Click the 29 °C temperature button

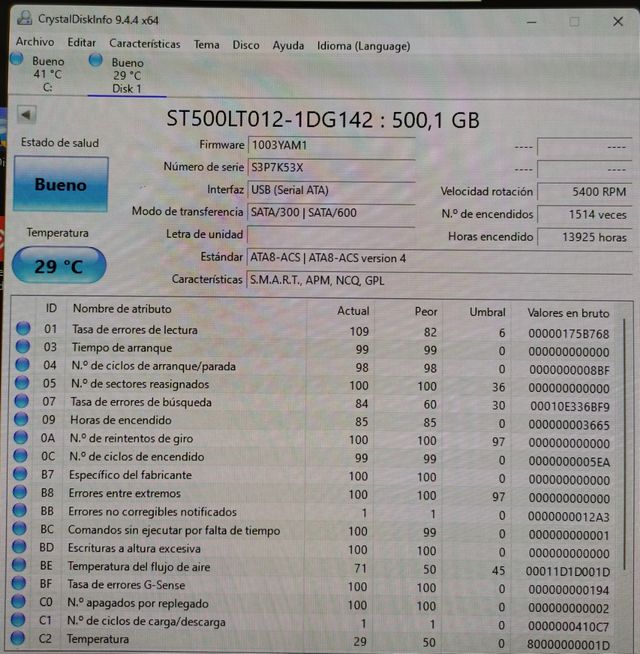[x=59, y=266]
